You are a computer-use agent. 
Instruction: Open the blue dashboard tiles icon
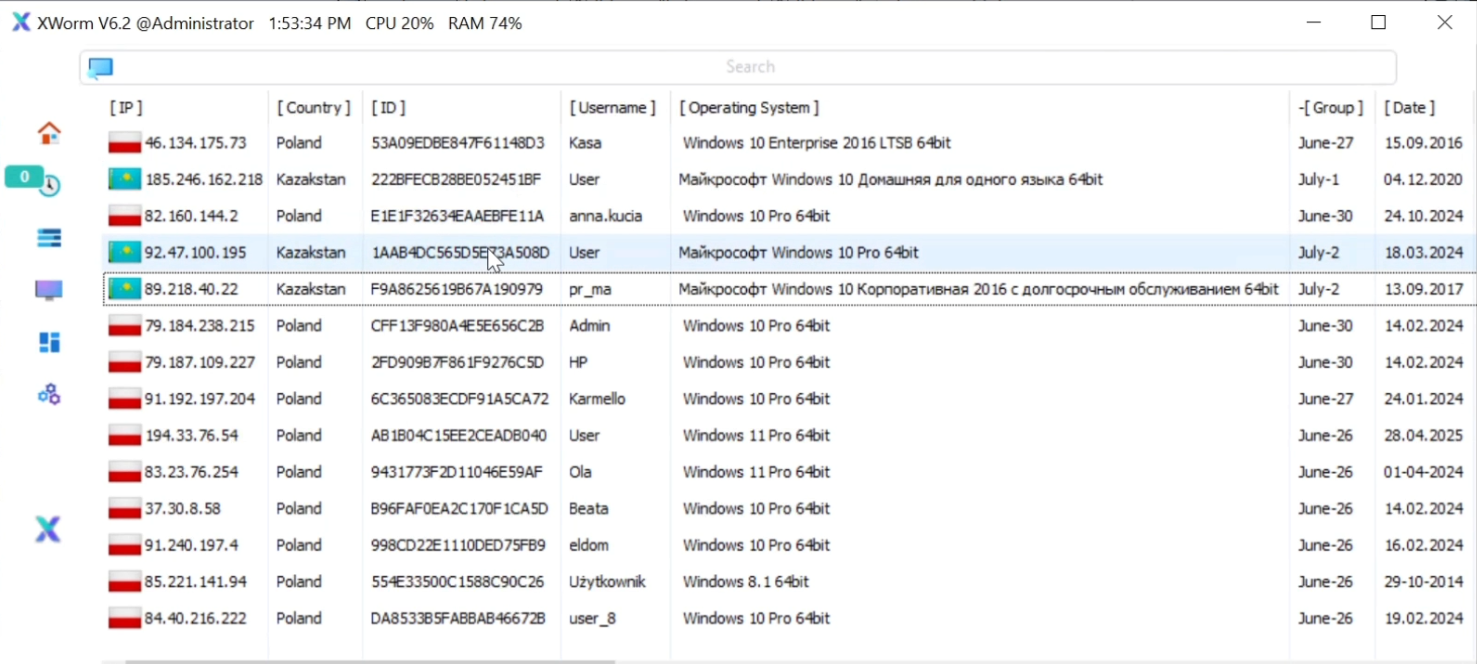pos(49,343)
